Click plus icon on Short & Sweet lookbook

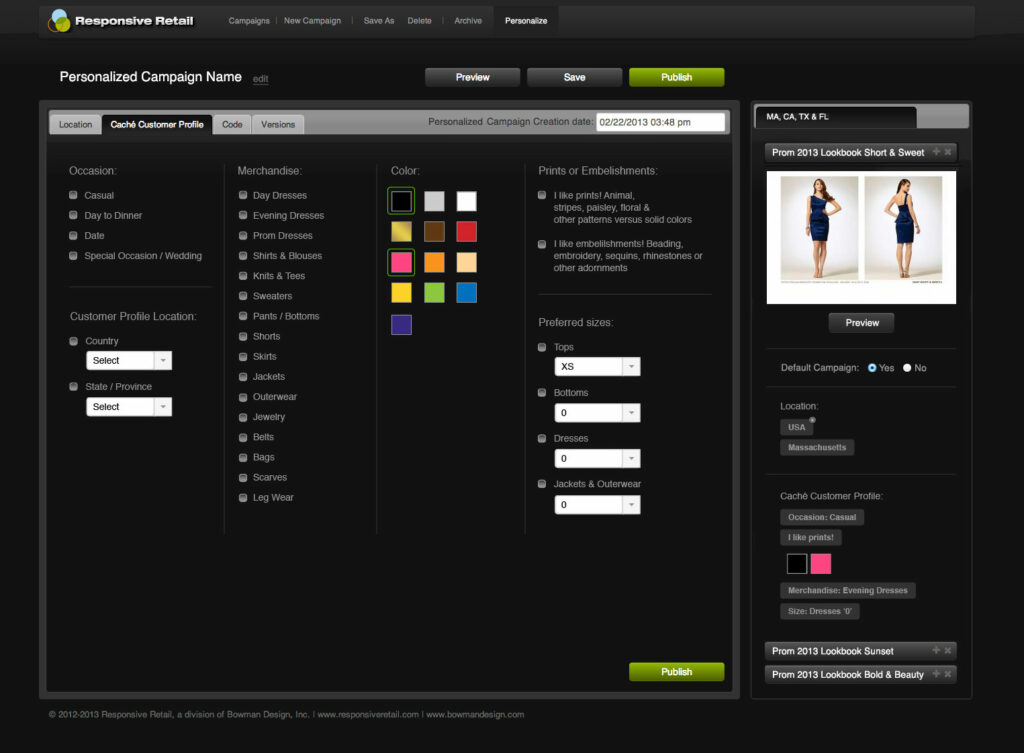(x=936, y=152)
